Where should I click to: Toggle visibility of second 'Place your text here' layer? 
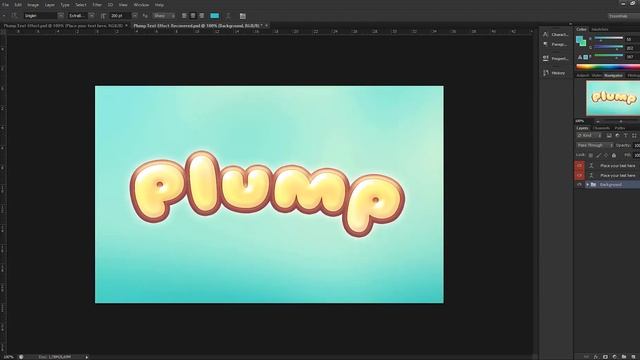coord(579,175)
